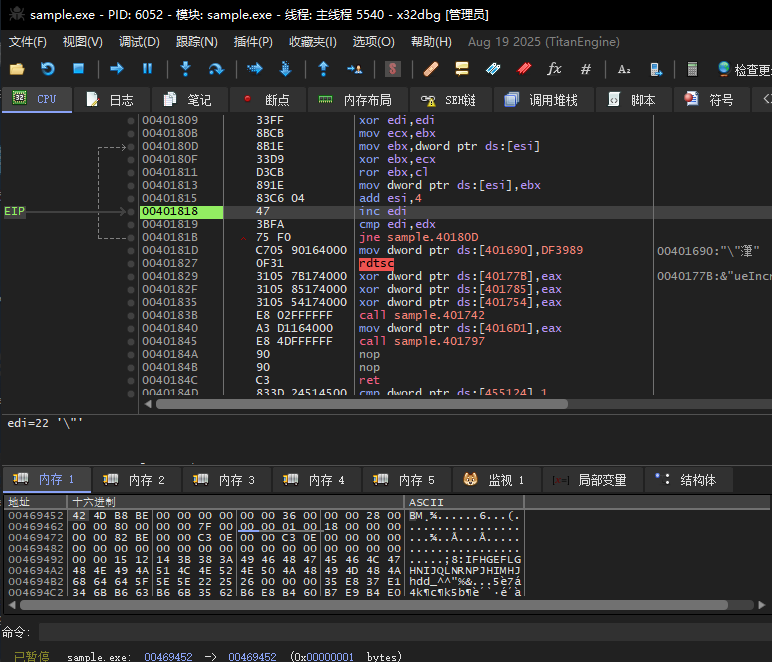This screenshot has width=772, height=662.
Task: Open bookmarks with the red tag icon
Action: [524, 69]
